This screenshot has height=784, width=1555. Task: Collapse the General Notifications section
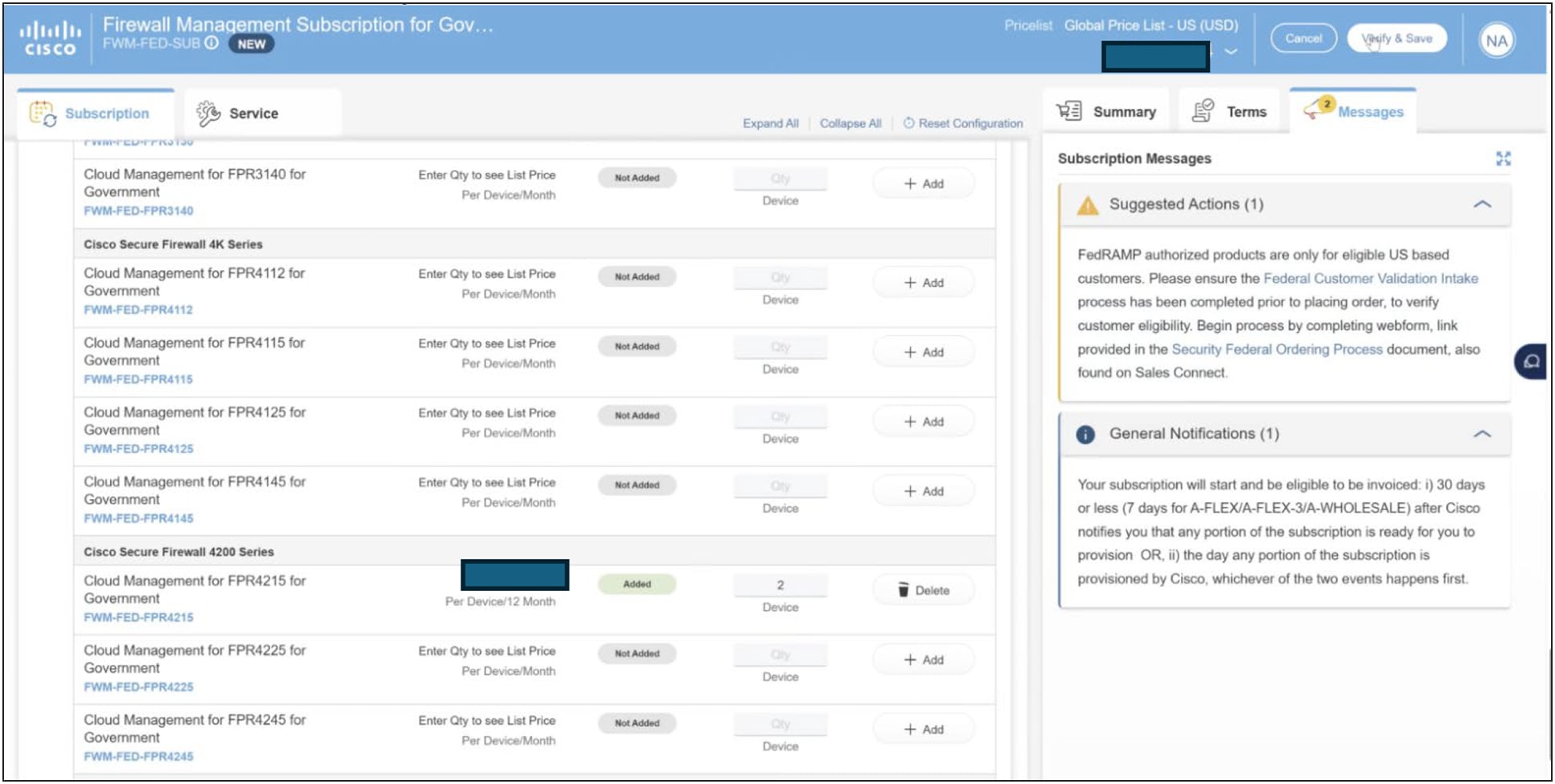[x=1482, y=434]
